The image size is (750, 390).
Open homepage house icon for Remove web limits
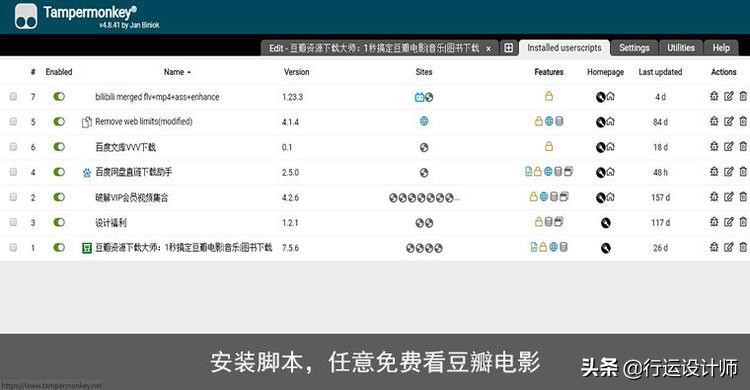(x=610, y=122)
